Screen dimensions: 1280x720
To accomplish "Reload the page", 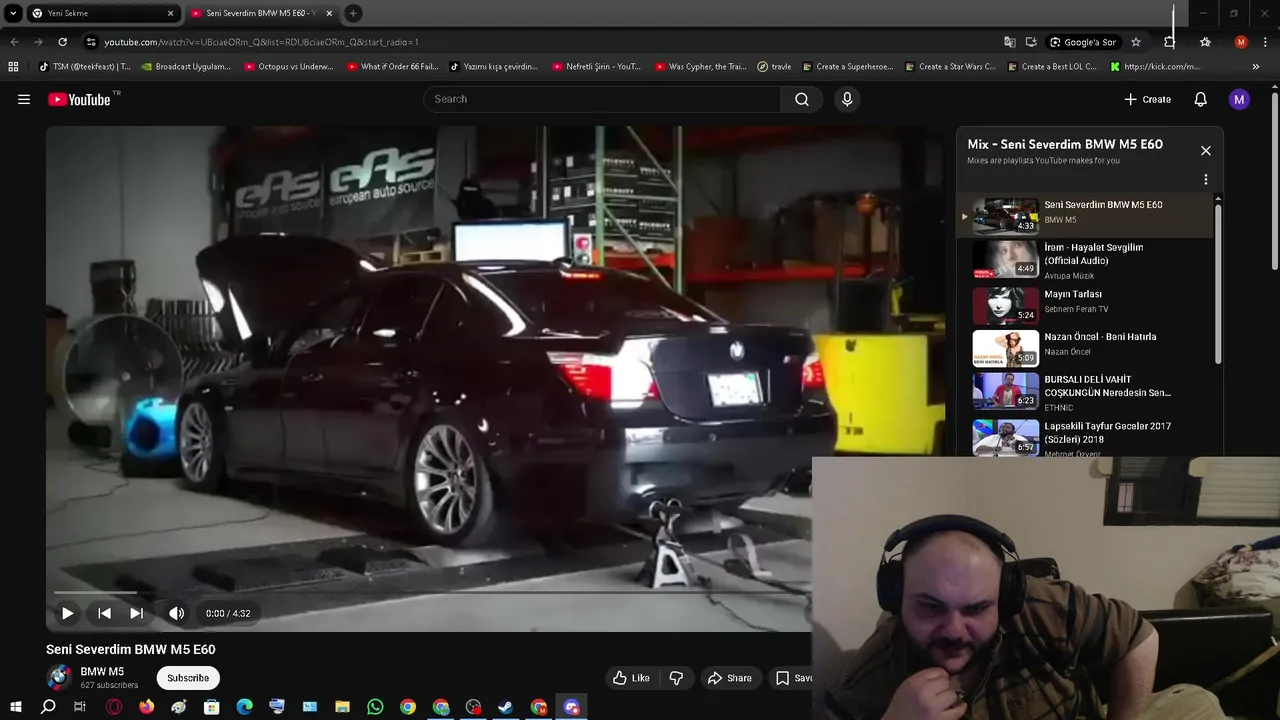I will pos(62,42).
